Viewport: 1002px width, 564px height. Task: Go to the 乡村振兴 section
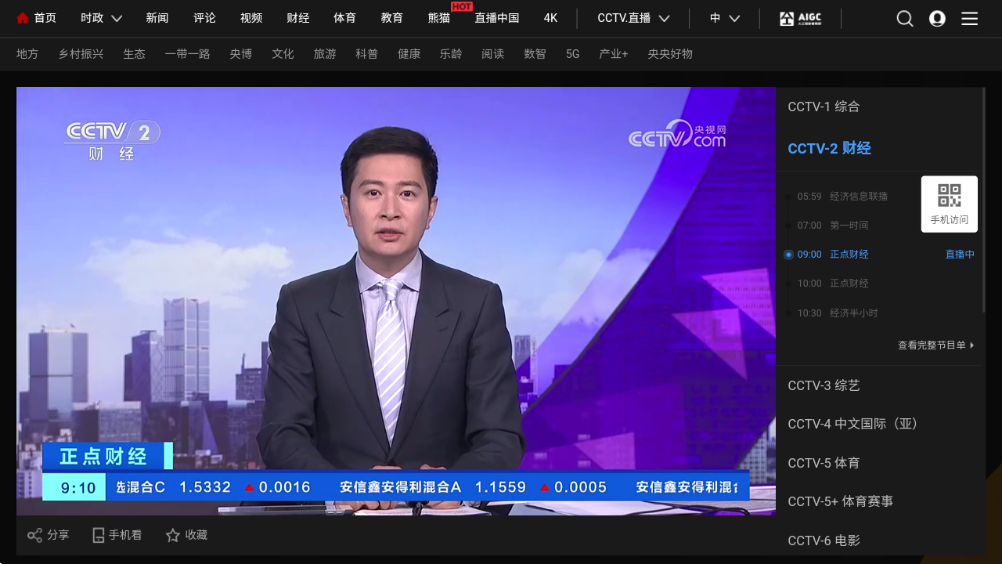coord(81,54)
